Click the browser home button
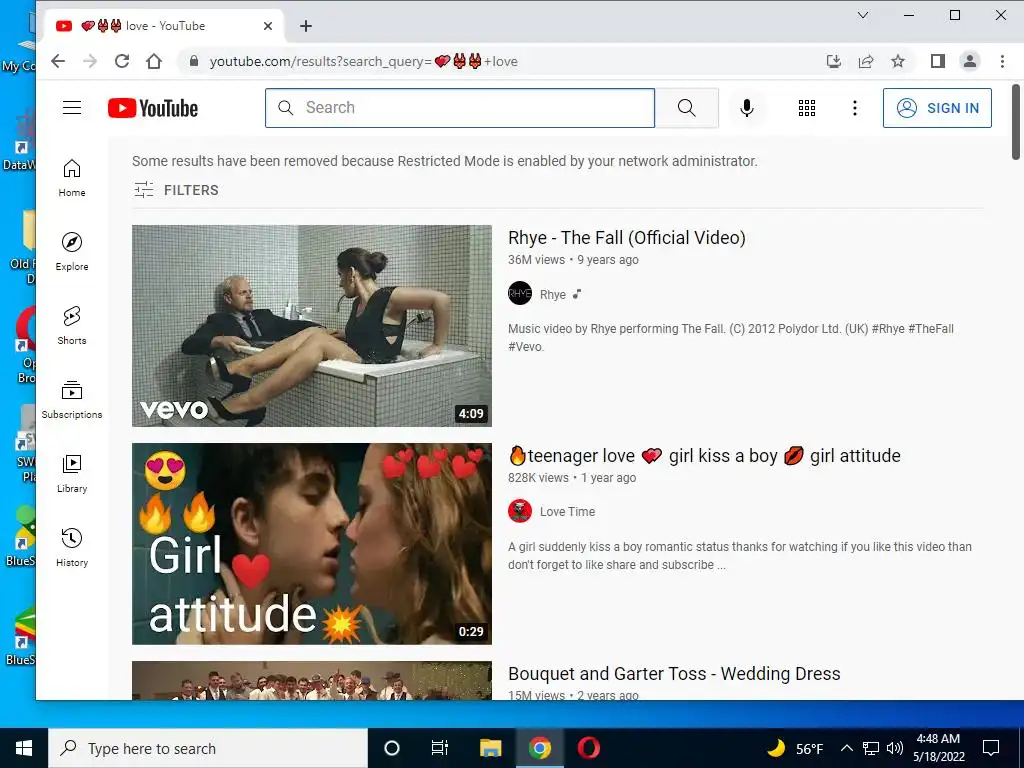The width and height of the screenshot is (1024, 768). 154,61
